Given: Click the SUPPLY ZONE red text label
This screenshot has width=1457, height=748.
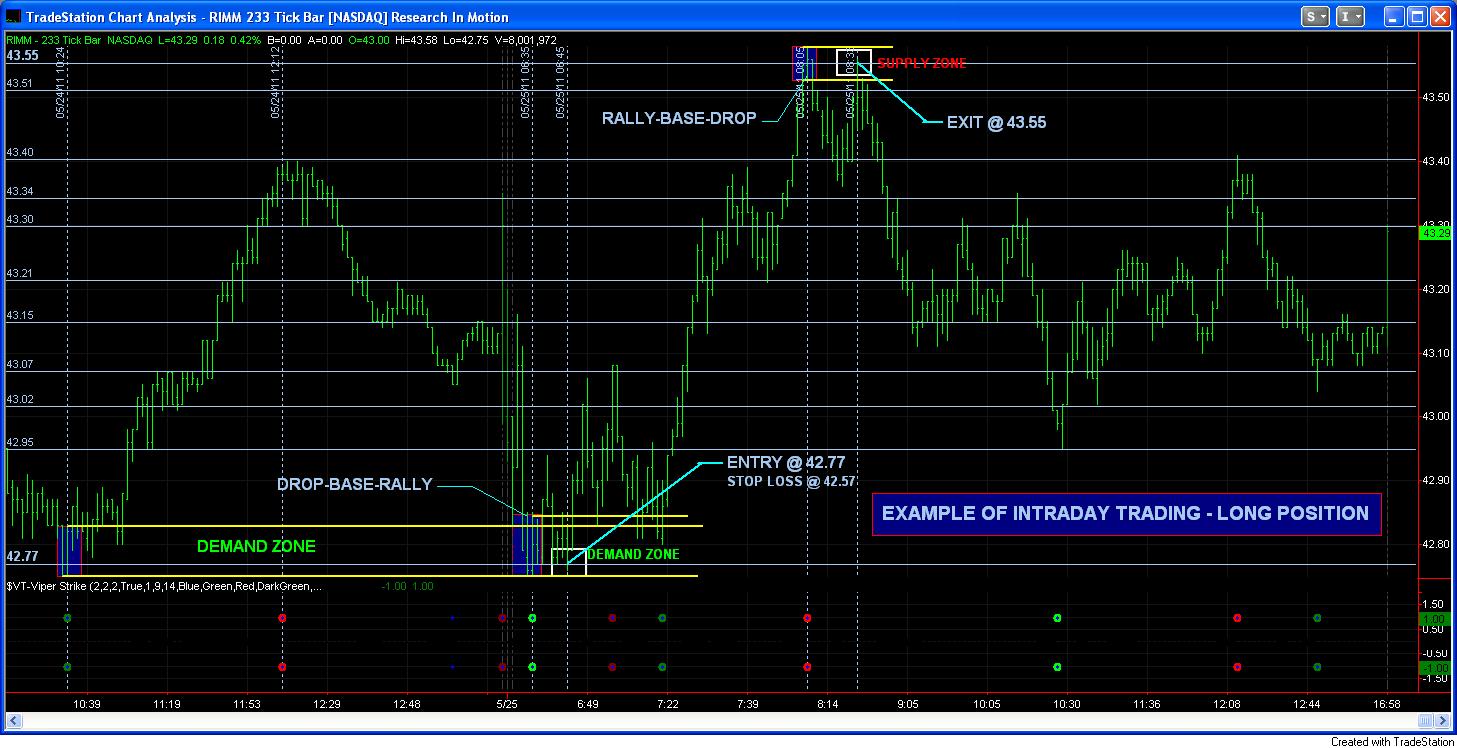Looking at the screenshot, I should point(922,63).
